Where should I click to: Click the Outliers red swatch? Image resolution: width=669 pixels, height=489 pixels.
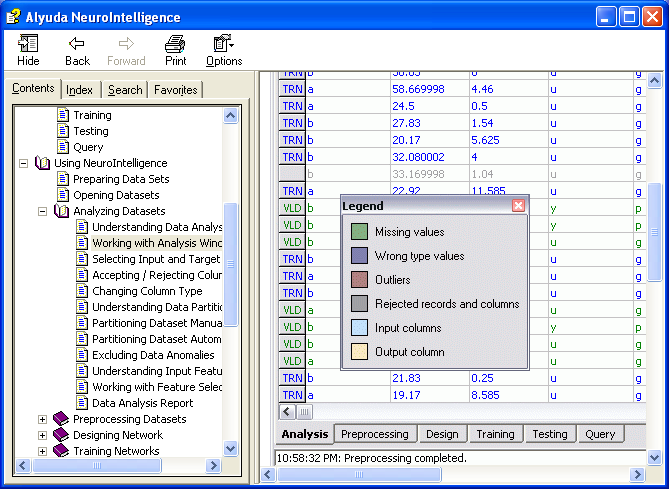(359, 279)
